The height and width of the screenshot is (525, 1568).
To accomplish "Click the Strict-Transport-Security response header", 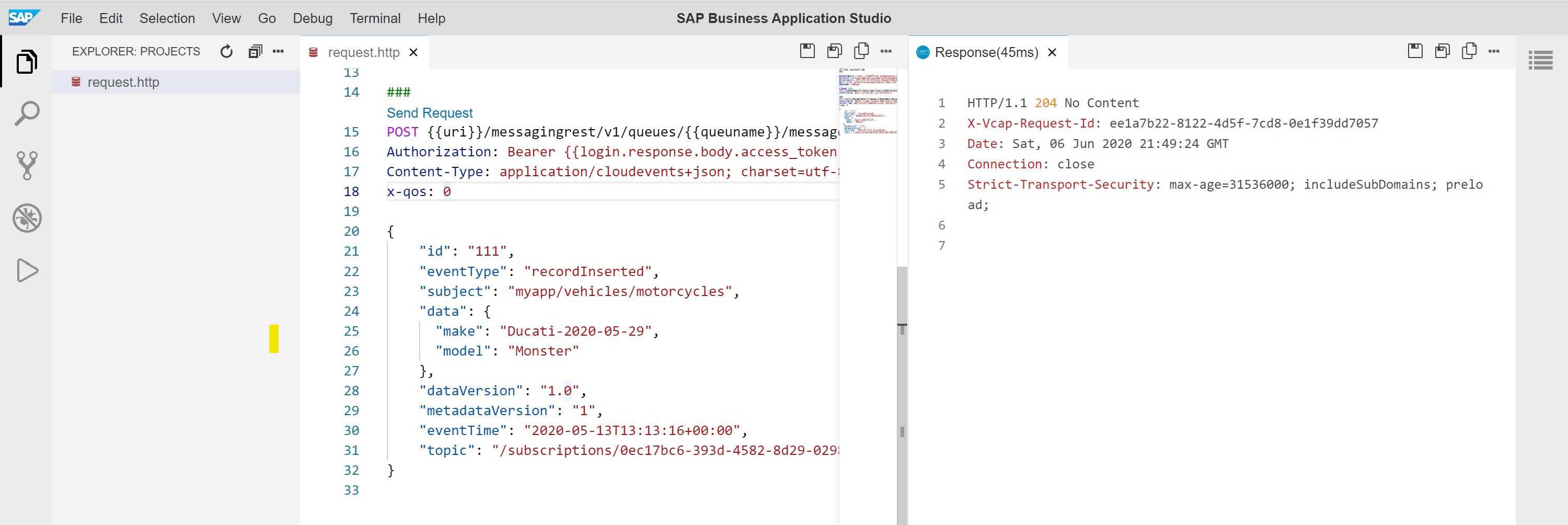I will 1225,195.
